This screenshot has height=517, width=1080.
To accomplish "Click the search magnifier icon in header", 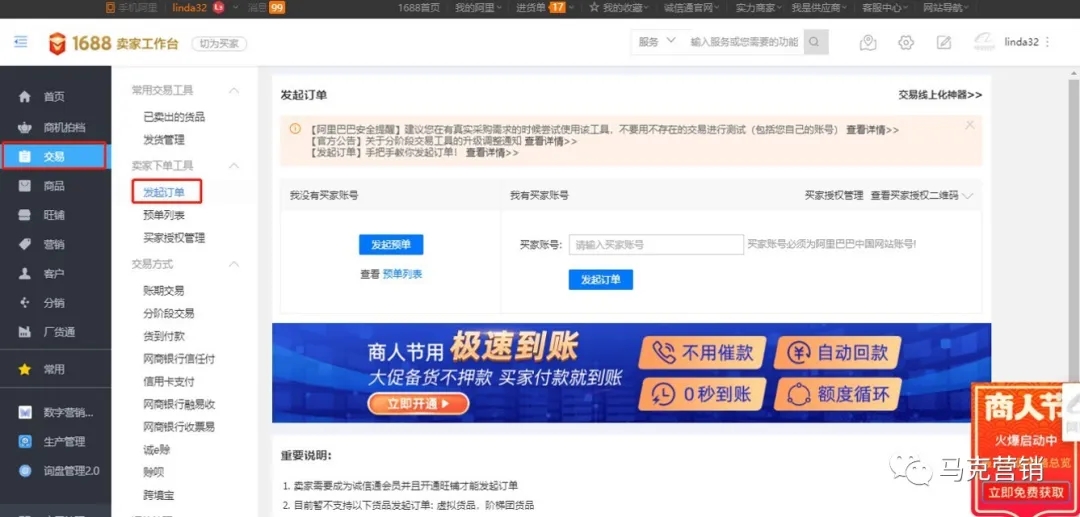I will click(x=817, y=42).
